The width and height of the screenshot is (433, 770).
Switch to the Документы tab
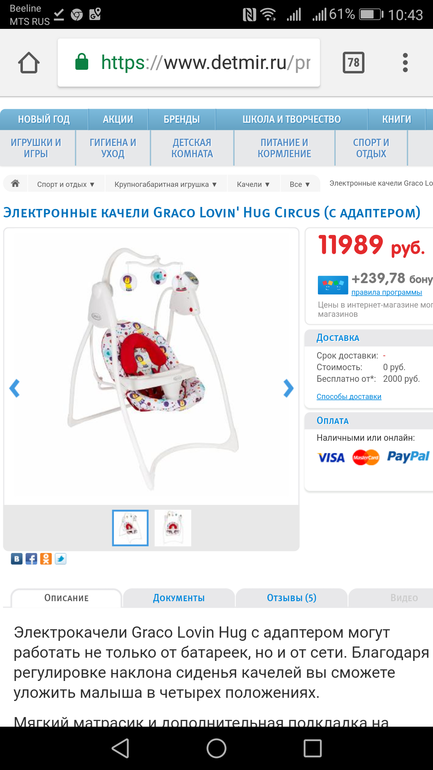tap(179, 598)
